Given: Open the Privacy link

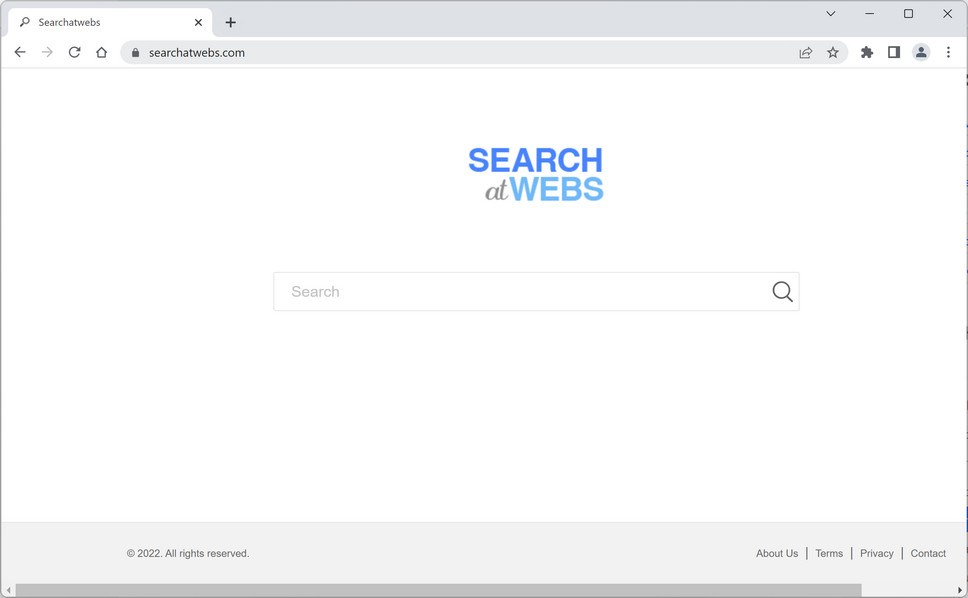Looking at the screenshot, I should [877, 554].
